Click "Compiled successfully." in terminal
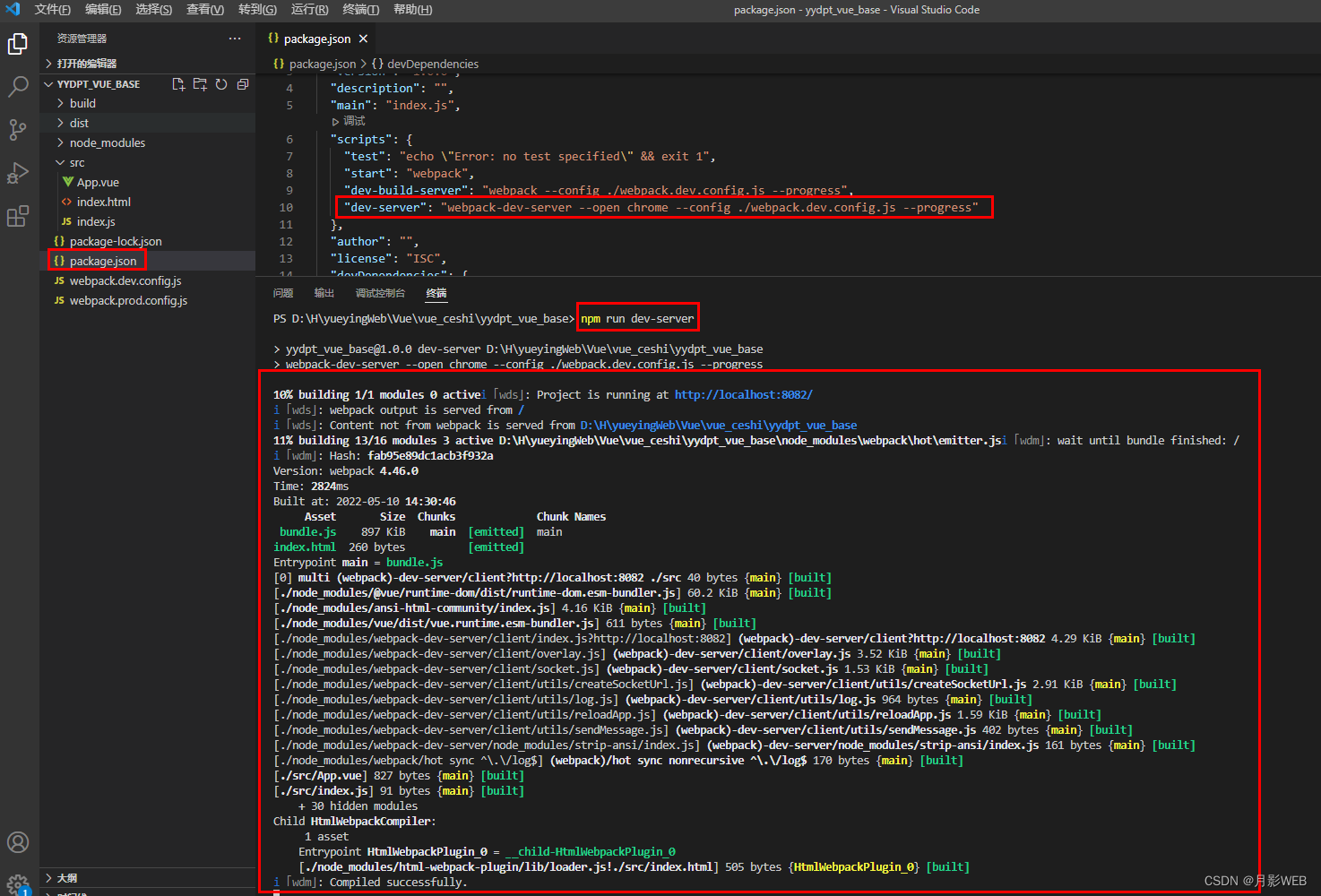 [x=398, y=882]
